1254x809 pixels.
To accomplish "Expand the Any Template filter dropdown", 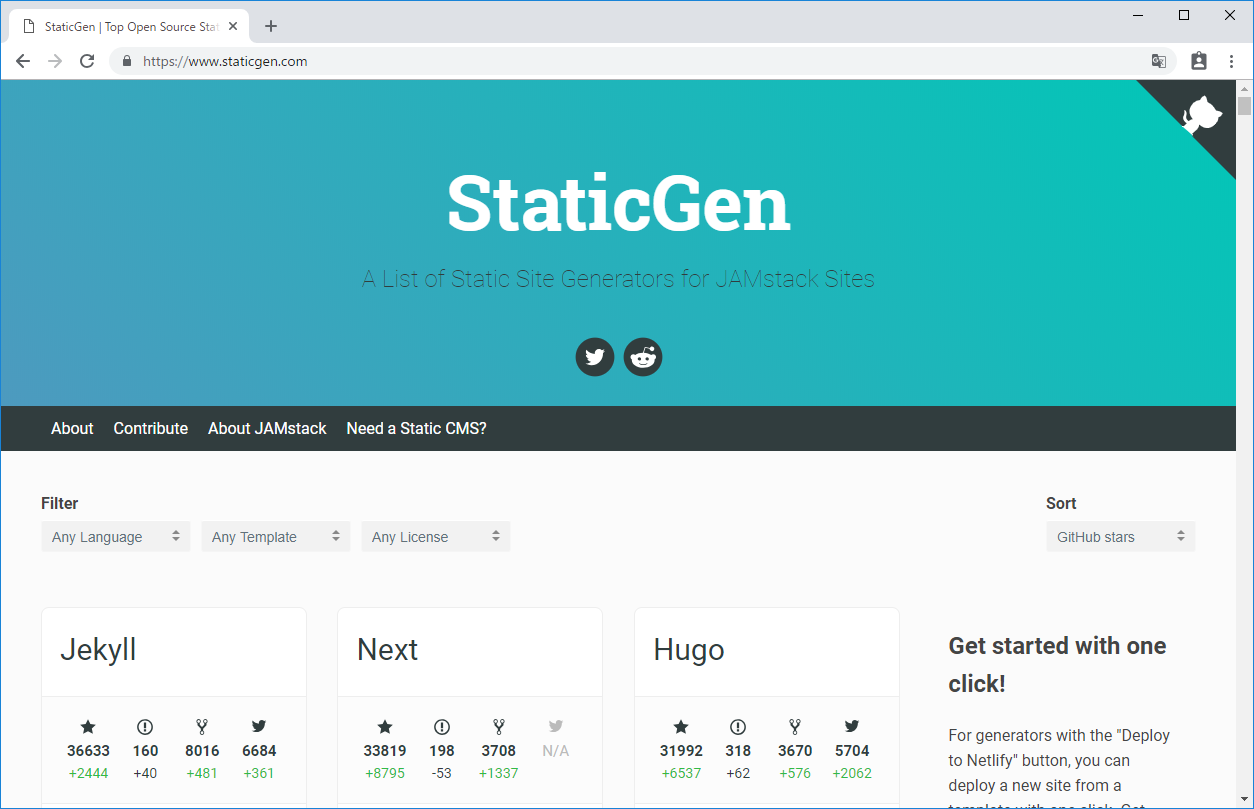I will click(x=276, y=536).
